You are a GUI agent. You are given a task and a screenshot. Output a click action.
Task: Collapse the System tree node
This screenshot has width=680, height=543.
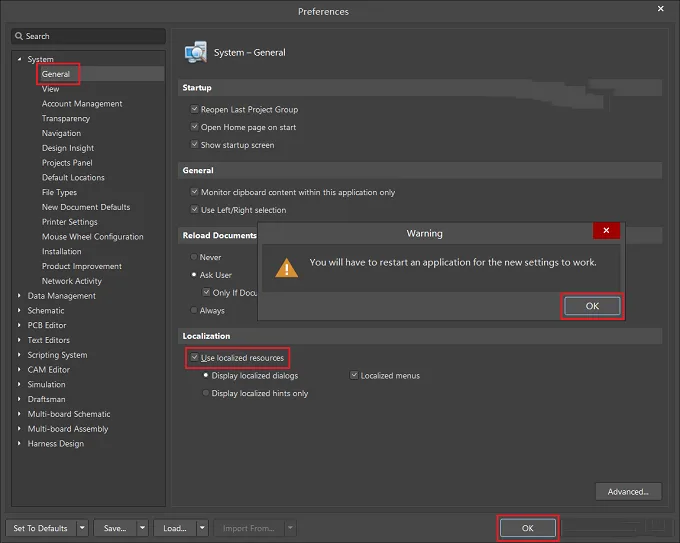[19, 59]
